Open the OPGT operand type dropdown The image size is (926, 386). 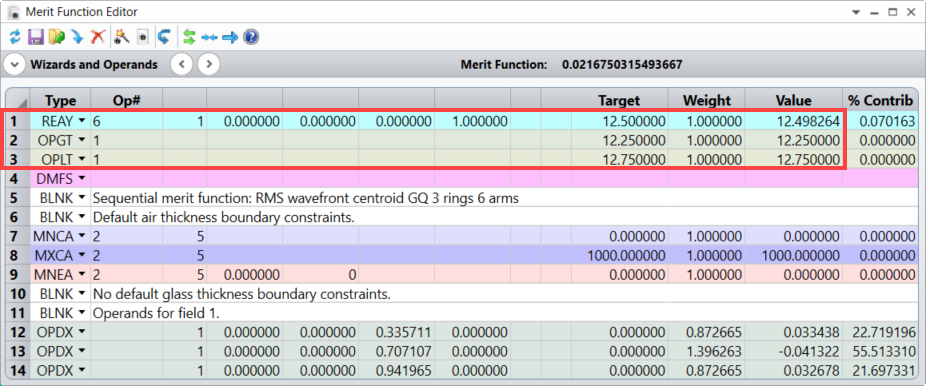pos(81,140)
